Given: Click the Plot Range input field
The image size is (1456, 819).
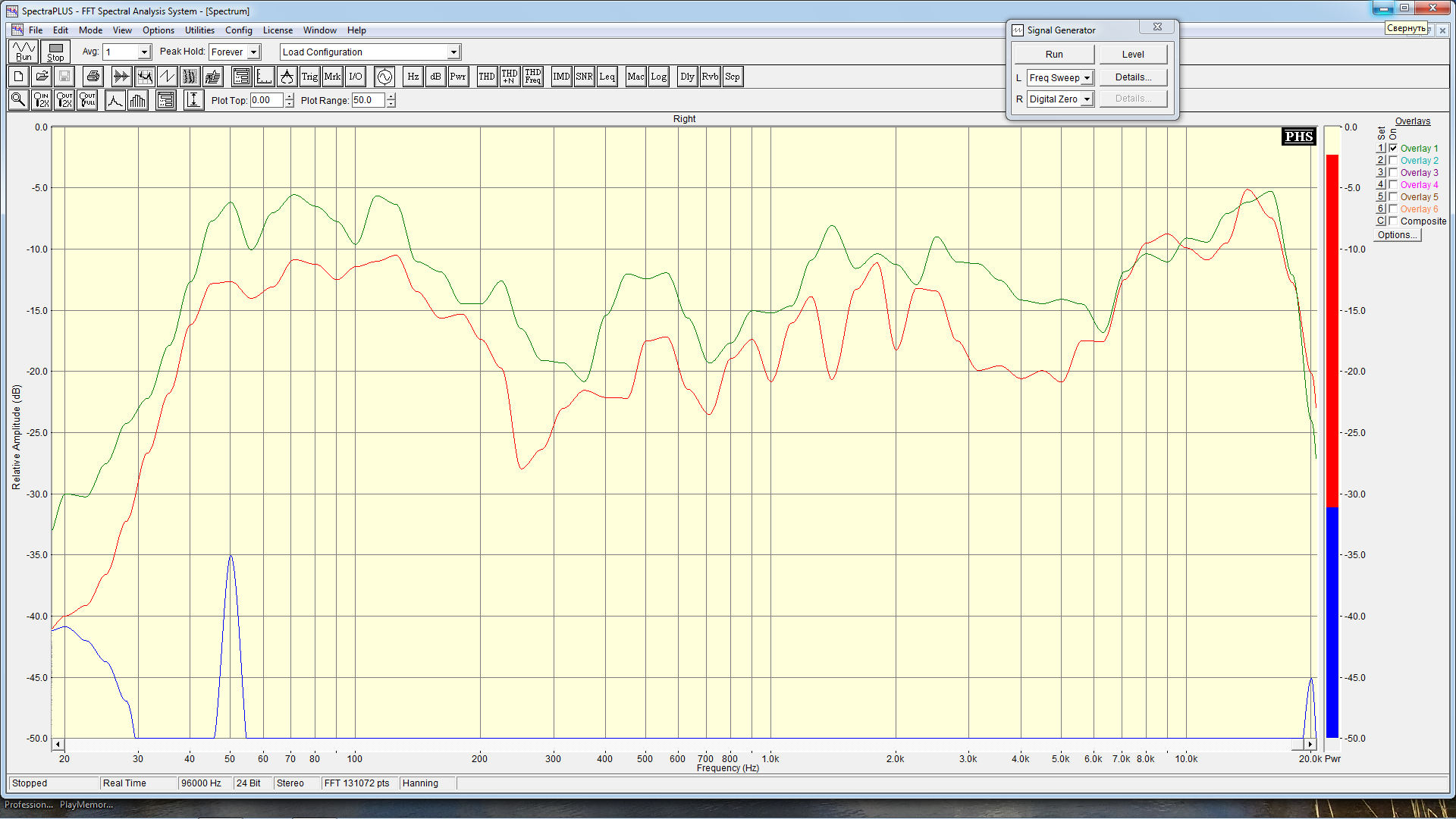Looking at the screenshot, I should point(369,100).
